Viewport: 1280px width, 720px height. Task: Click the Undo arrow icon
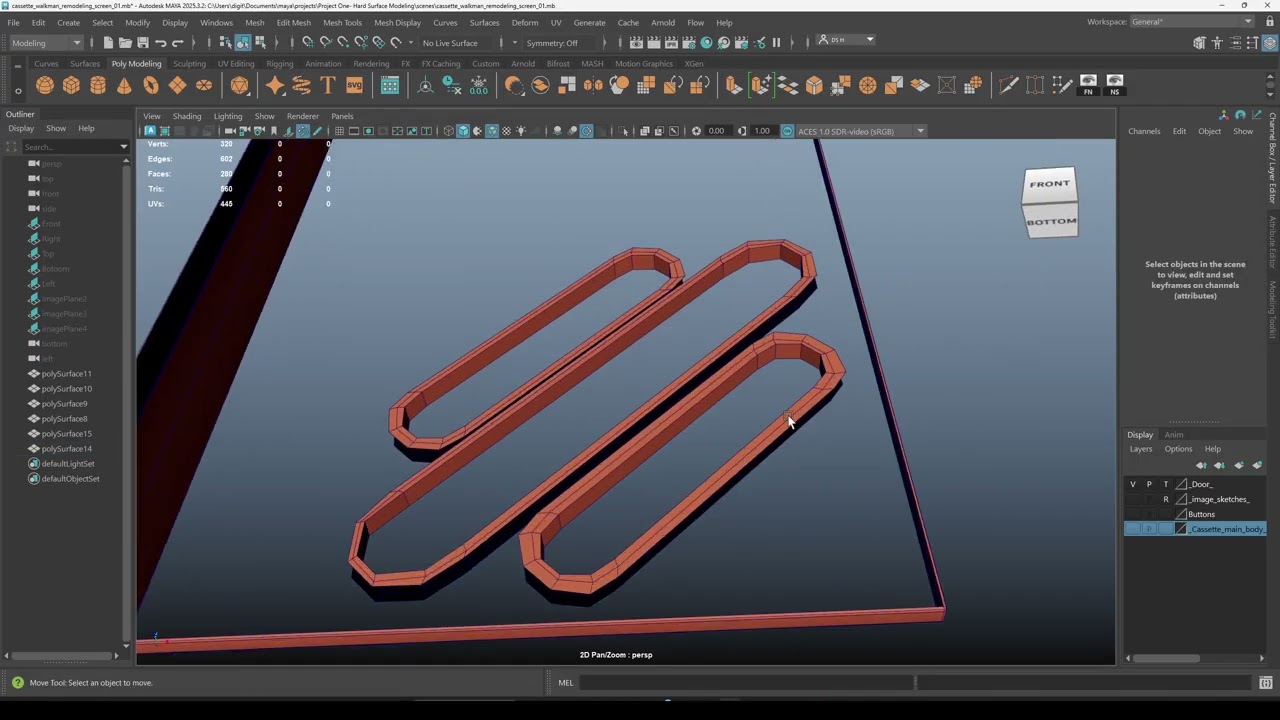click(x=160, y=42)
